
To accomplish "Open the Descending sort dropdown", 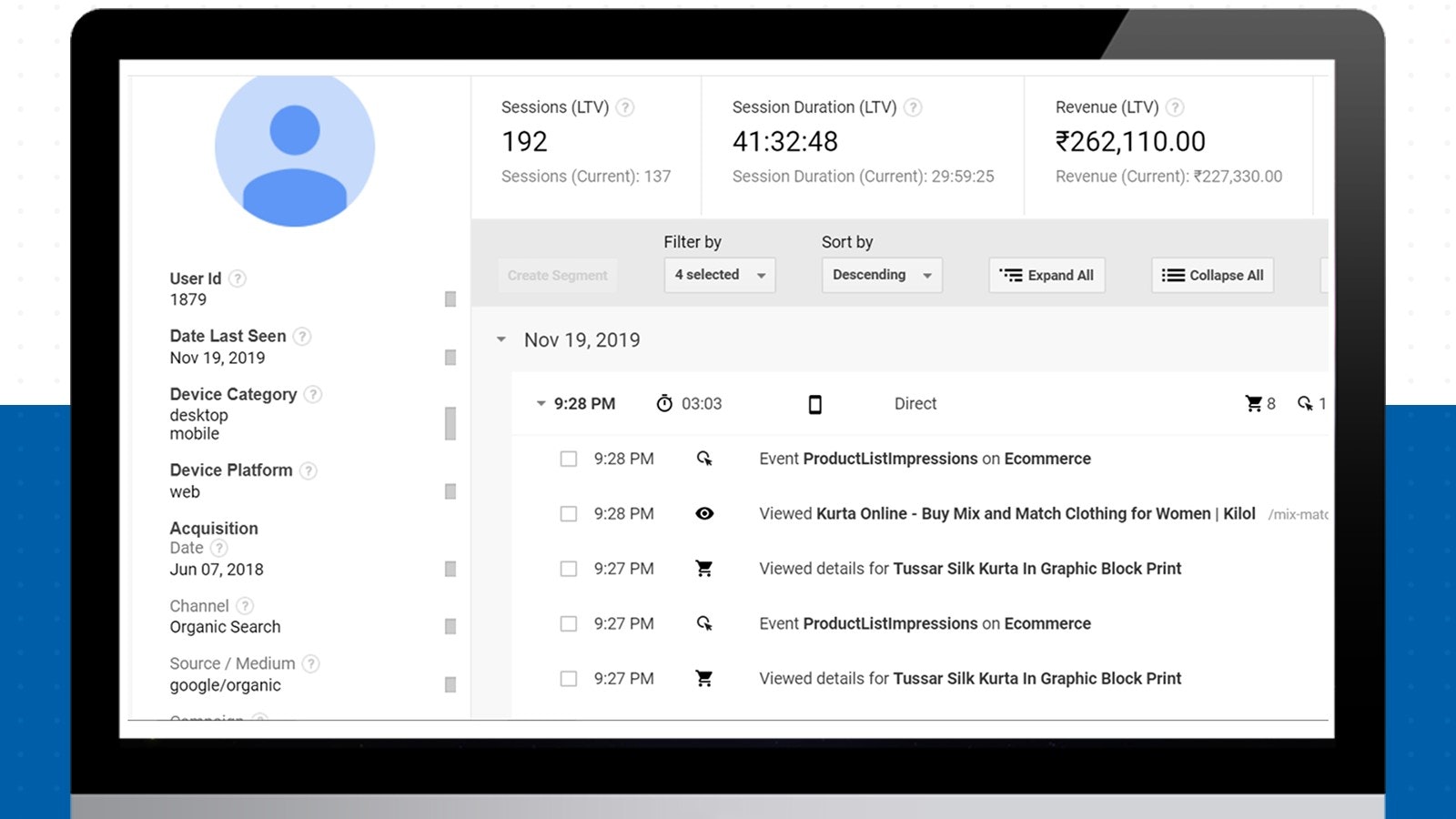I will [x=880, y=275].
